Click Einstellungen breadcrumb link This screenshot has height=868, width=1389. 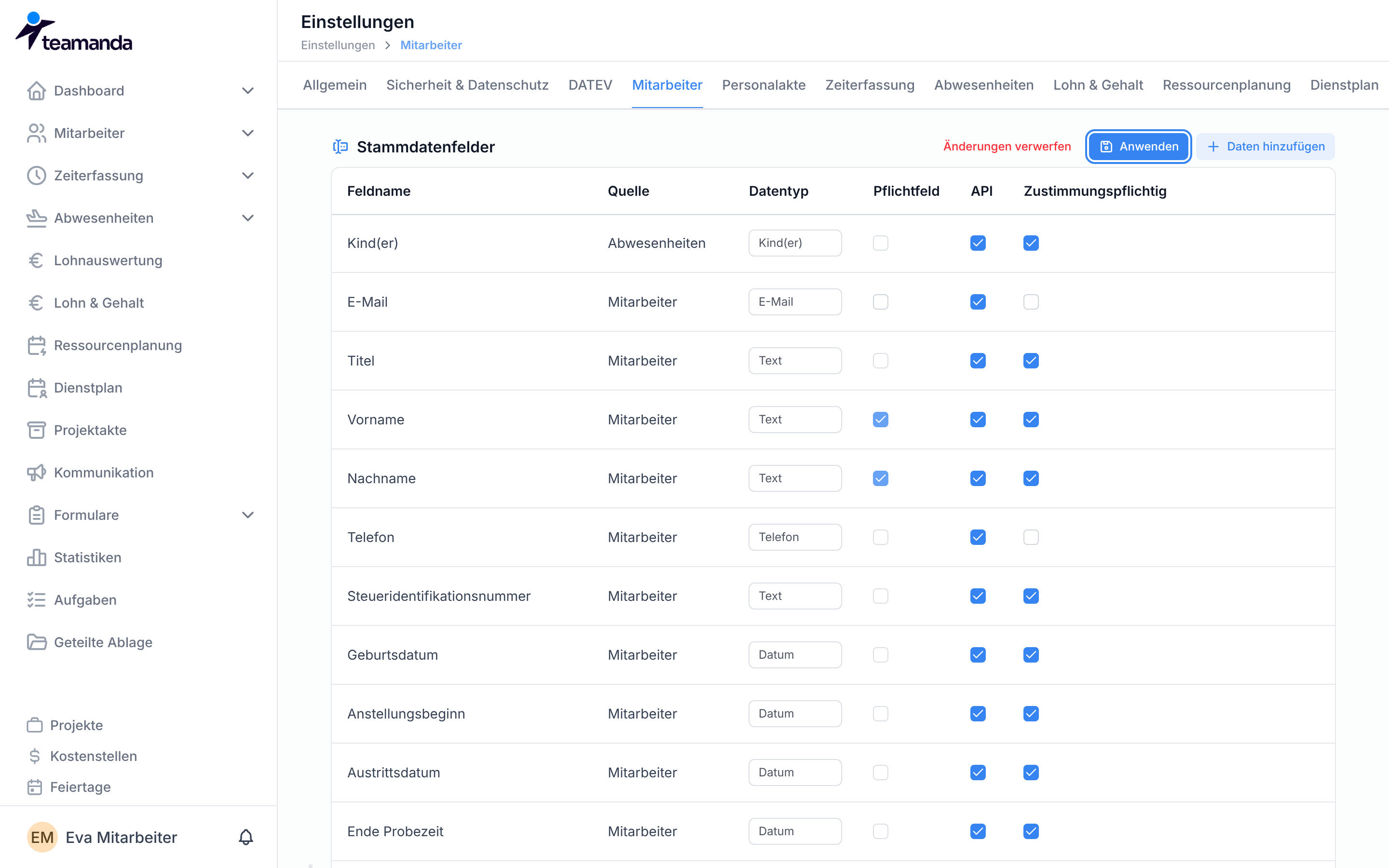click(338, 45)
